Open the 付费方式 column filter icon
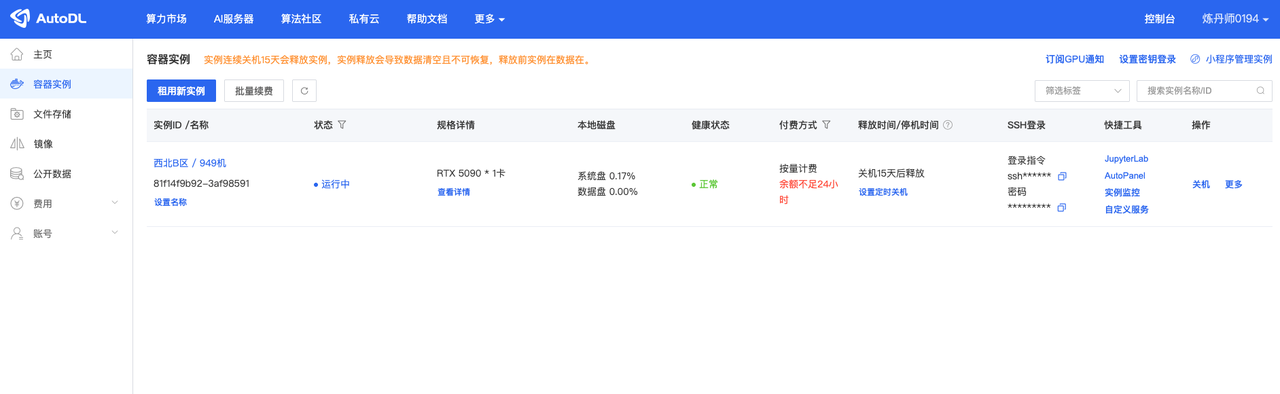 (826, 125)
